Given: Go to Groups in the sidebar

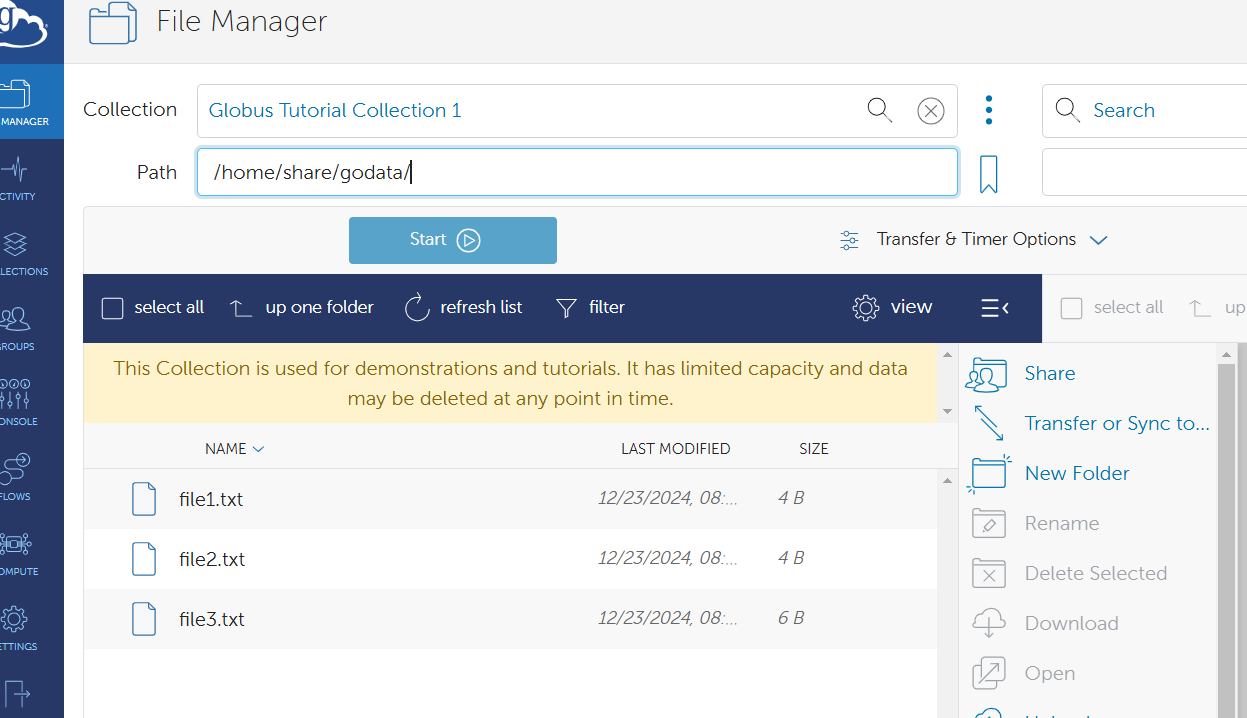Looking at the screenshot, I should (x=16, y=326).
